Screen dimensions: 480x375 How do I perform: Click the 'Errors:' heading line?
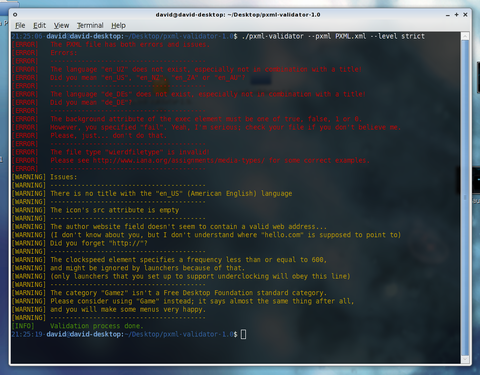(x=64, y=53)
